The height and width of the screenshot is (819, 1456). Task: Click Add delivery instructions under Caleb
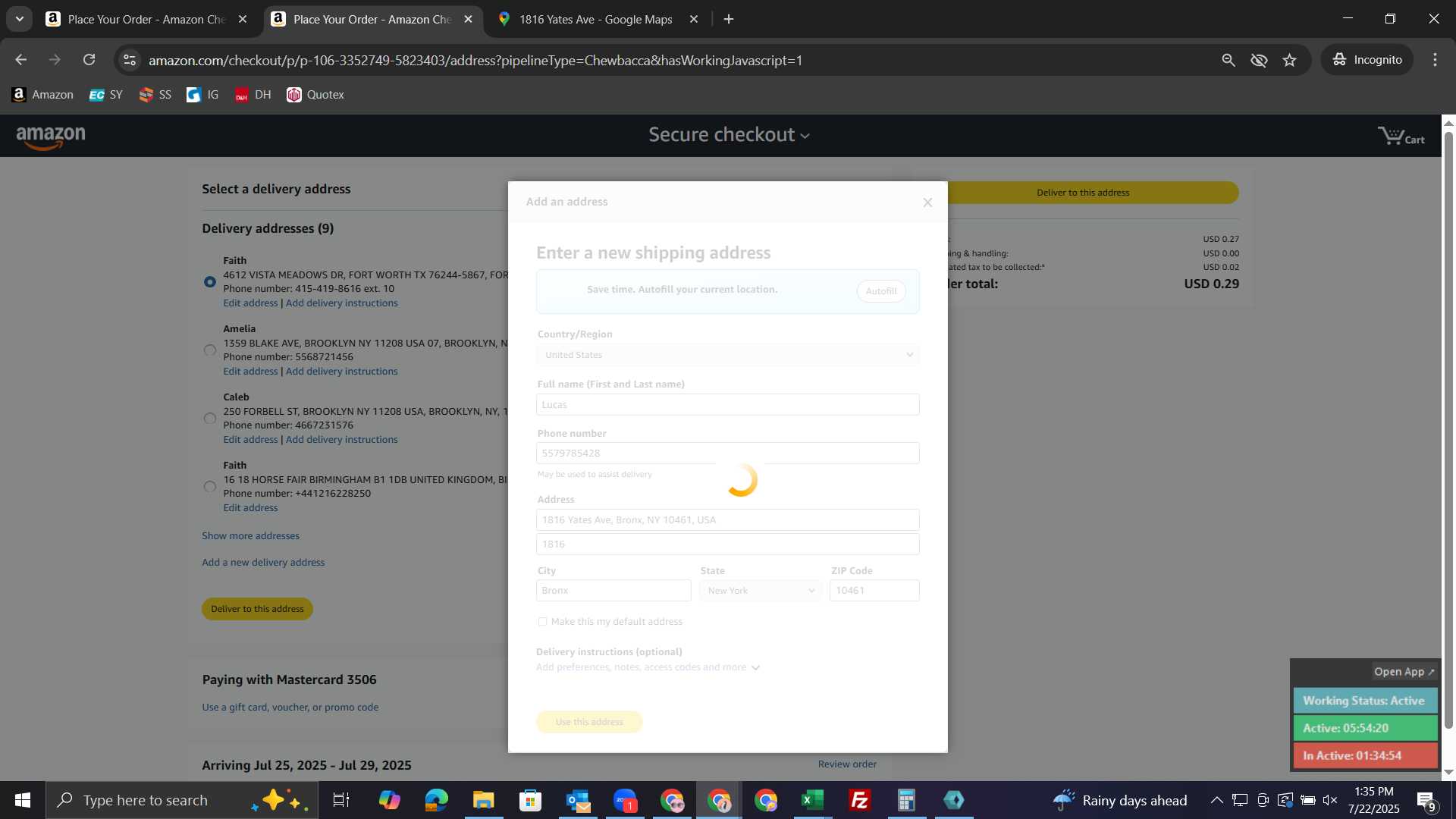tap(341, 440)
